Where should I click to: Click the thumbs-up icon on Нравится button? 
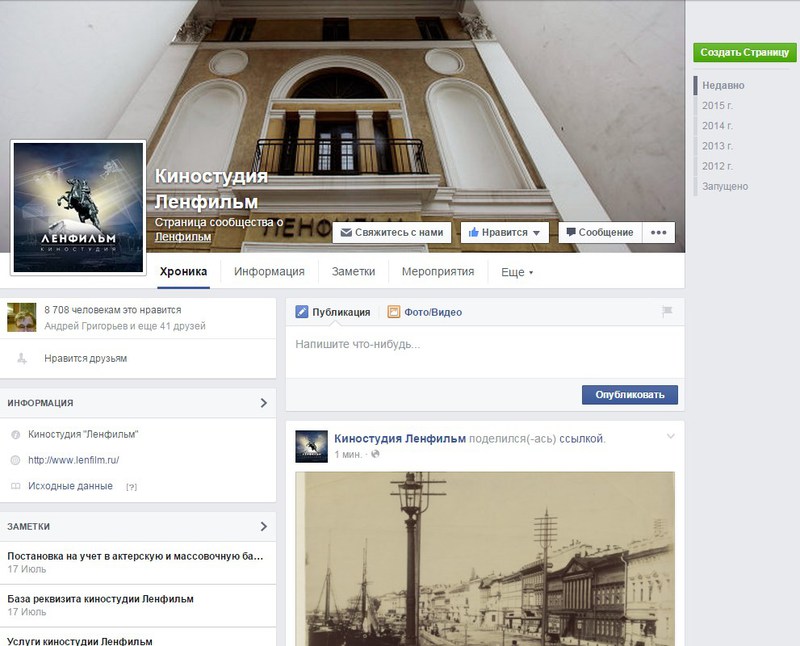pyautogui.click(x=473, y=232)
